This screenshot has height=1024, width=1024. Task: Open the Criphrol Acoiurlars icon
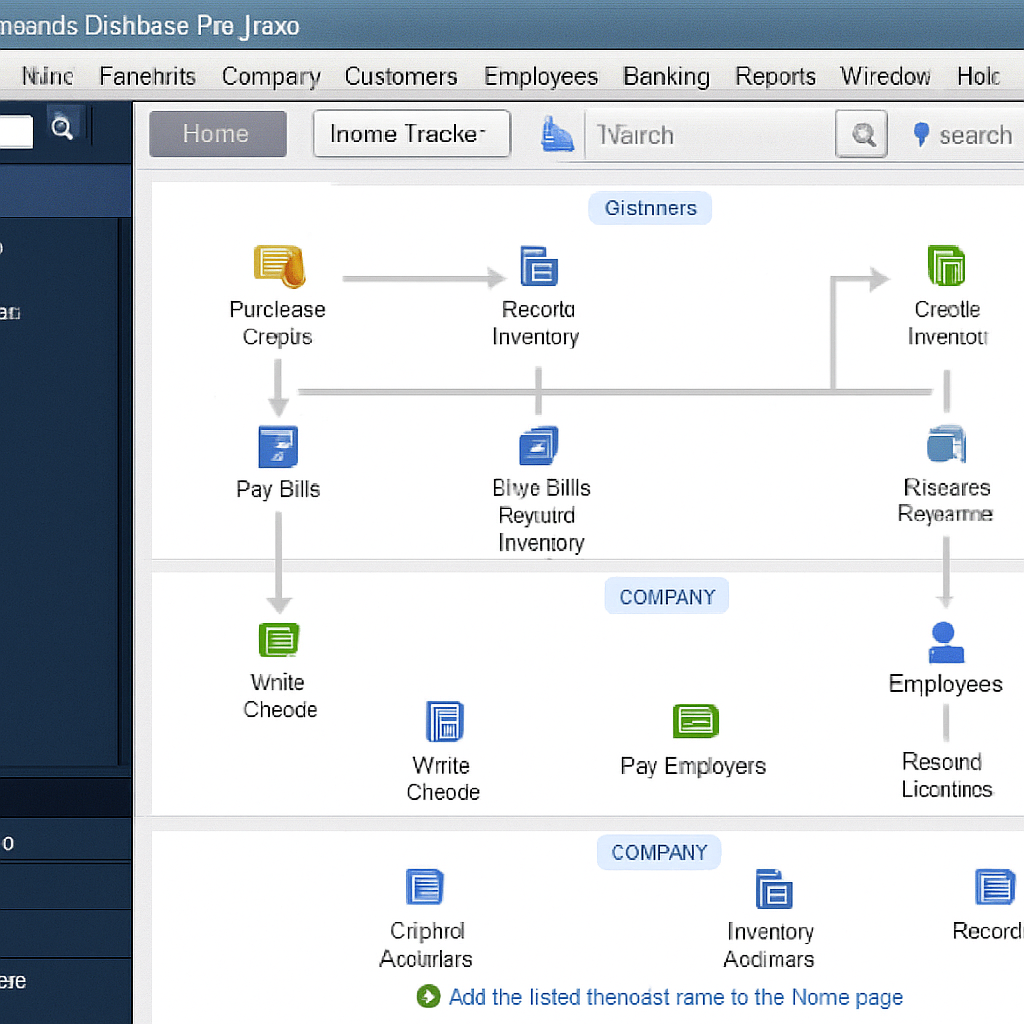click(424, 886)
